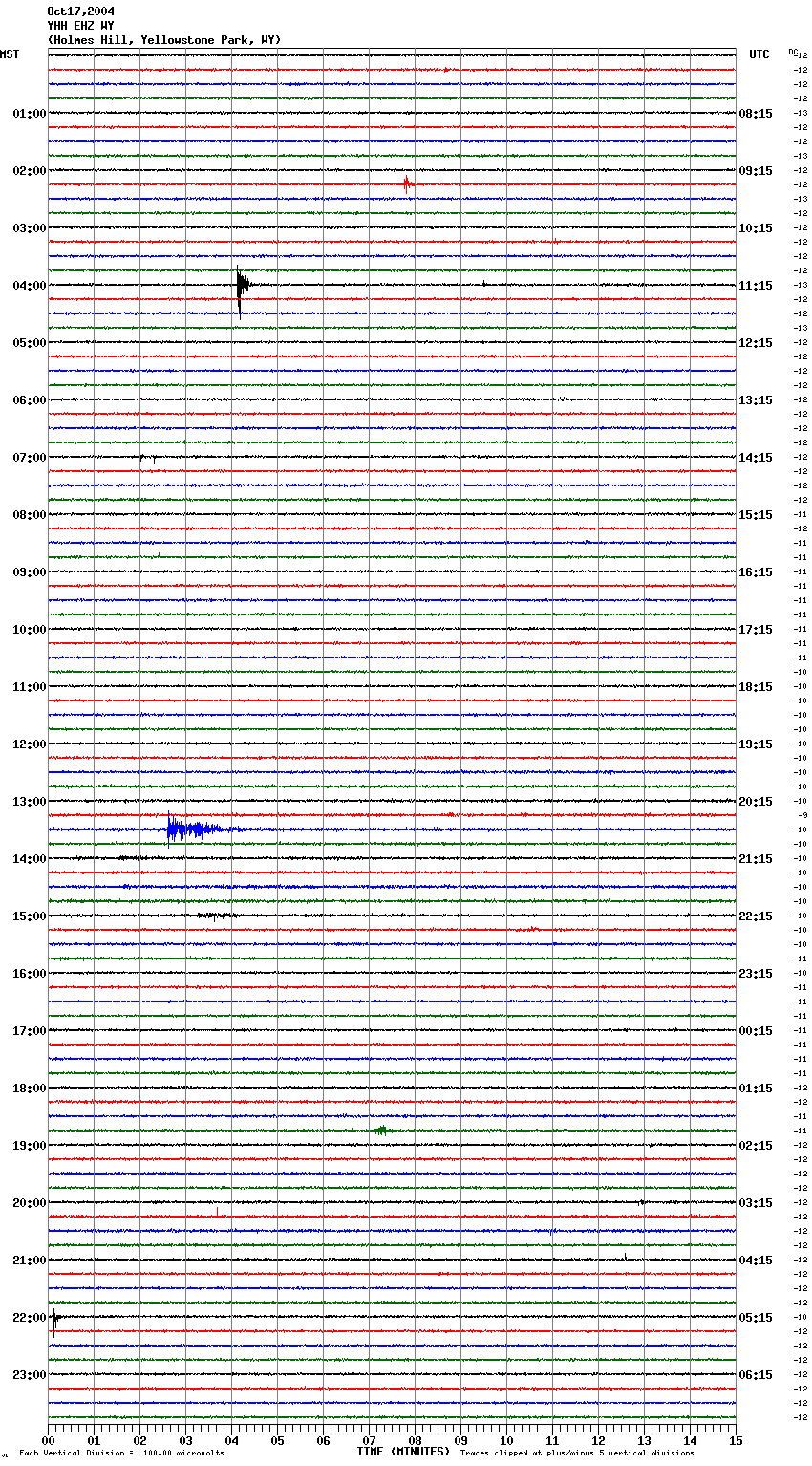Click minute tick label "15" on x-axis

tap(736, 1440)
